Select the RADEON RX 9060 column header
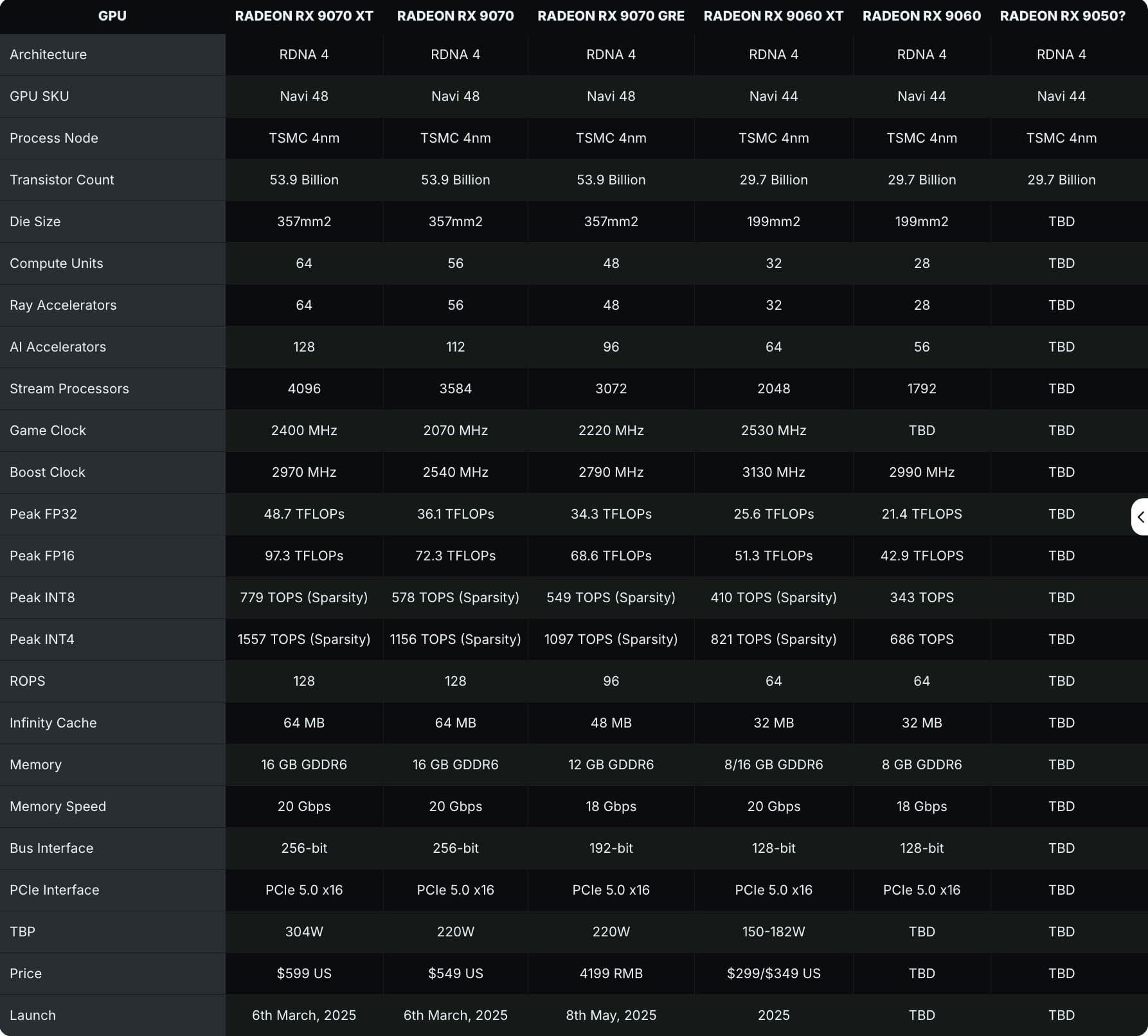The width and height of the screenshot is (1148, 1036). (922, 16)
